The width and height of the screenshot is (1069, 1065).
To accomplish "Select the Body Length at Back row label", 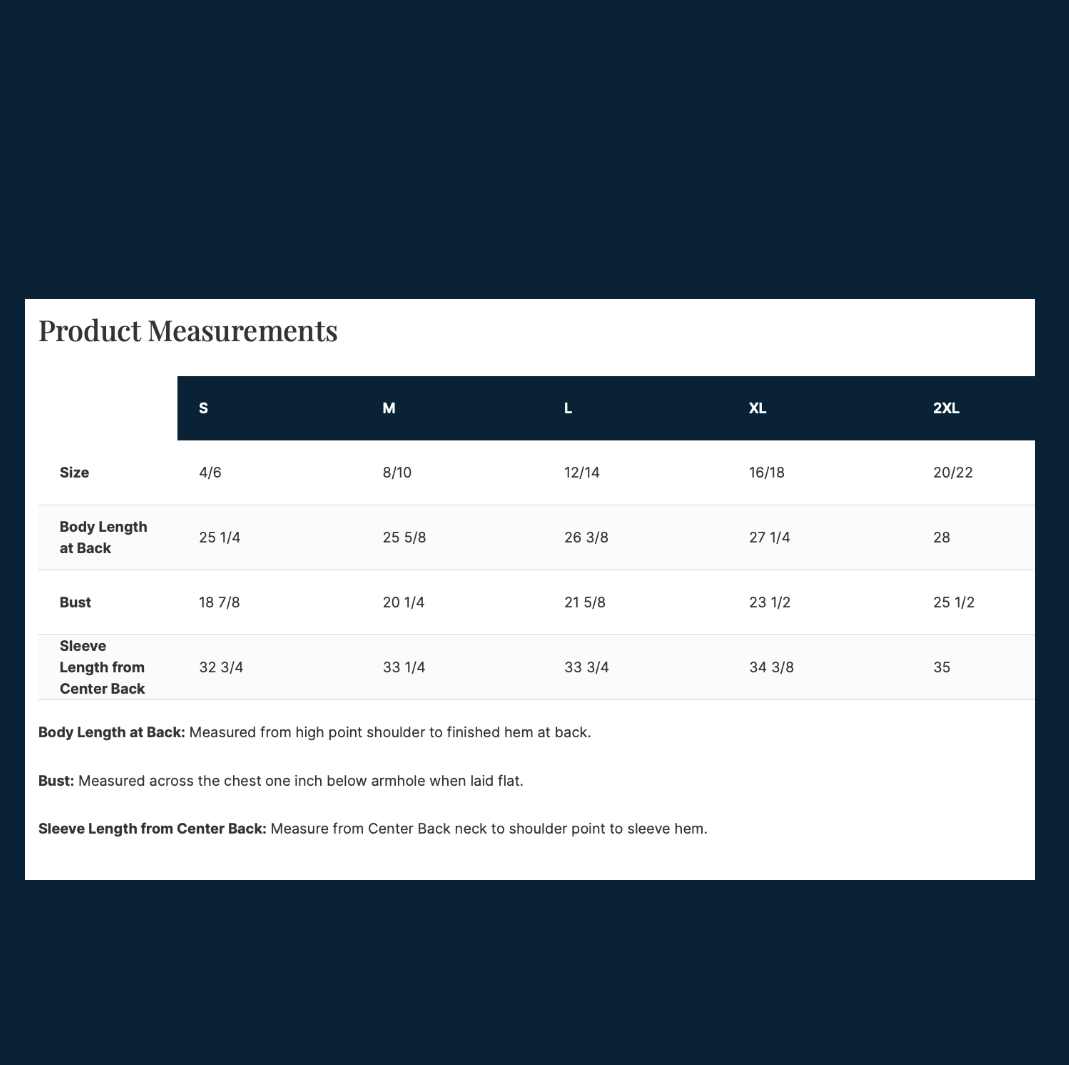I will click(x=103, y=537).
